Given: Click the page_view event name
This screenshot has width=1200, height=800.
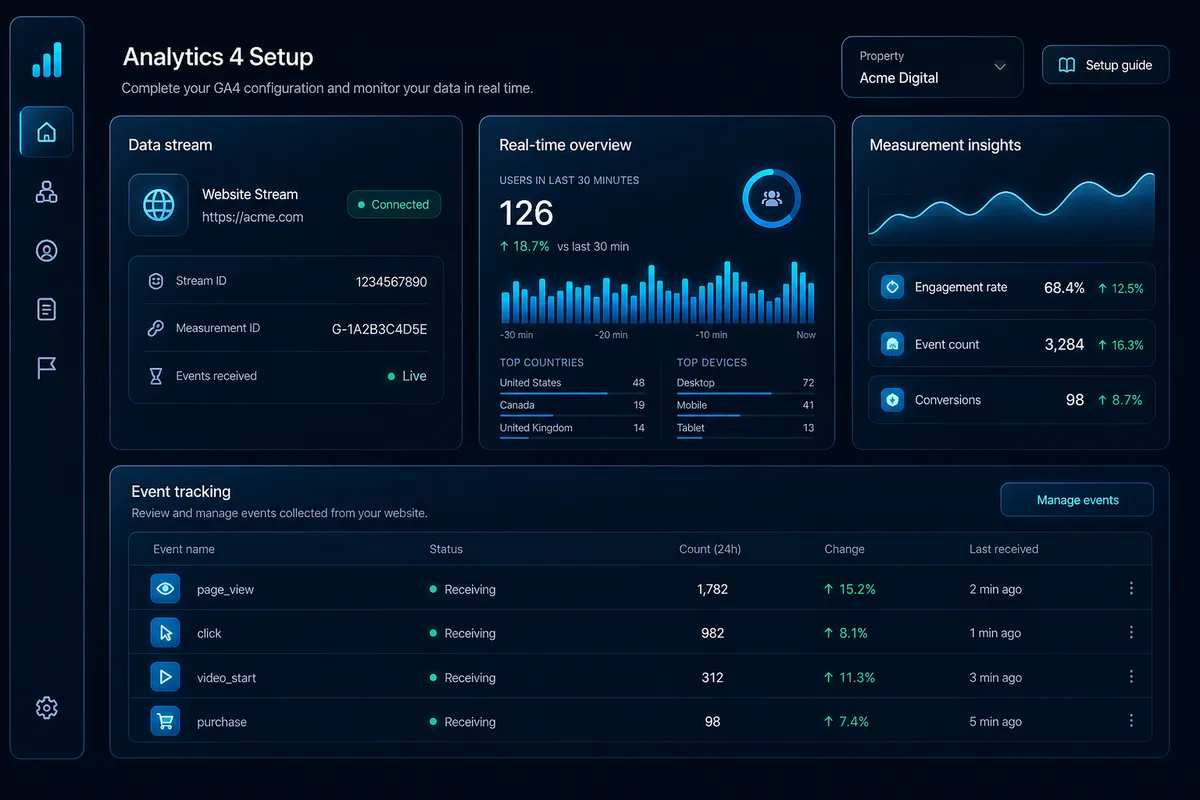Looking at the screenshot, I should (x=225, y=590).
